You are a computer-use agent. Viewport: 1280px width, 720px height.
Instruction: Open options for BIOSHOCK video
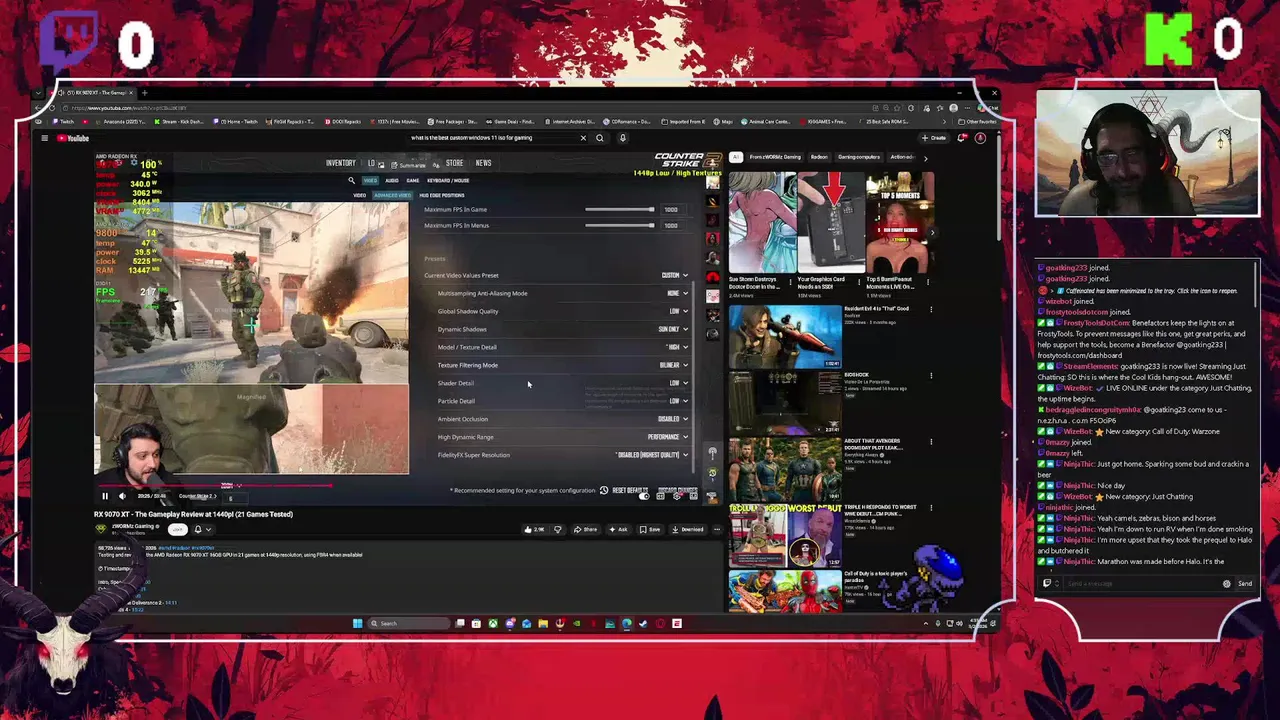tap(931, 376)
